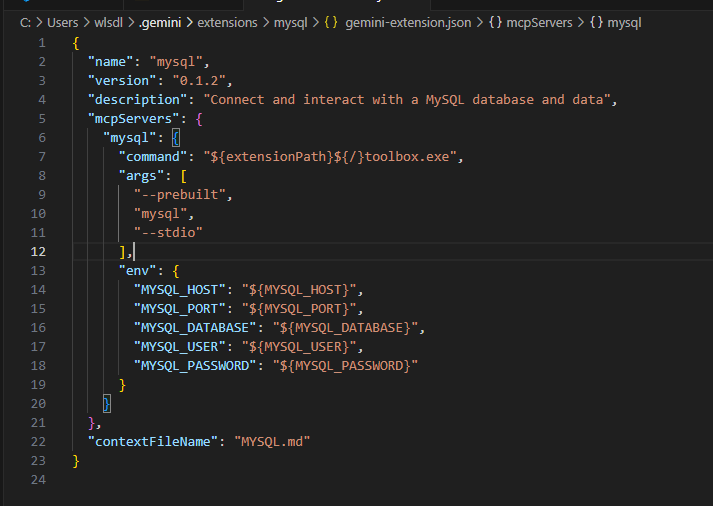Screen dimensions: 713x506
Task: Click the "--stdio" argument
Action: tap(168, 233)
